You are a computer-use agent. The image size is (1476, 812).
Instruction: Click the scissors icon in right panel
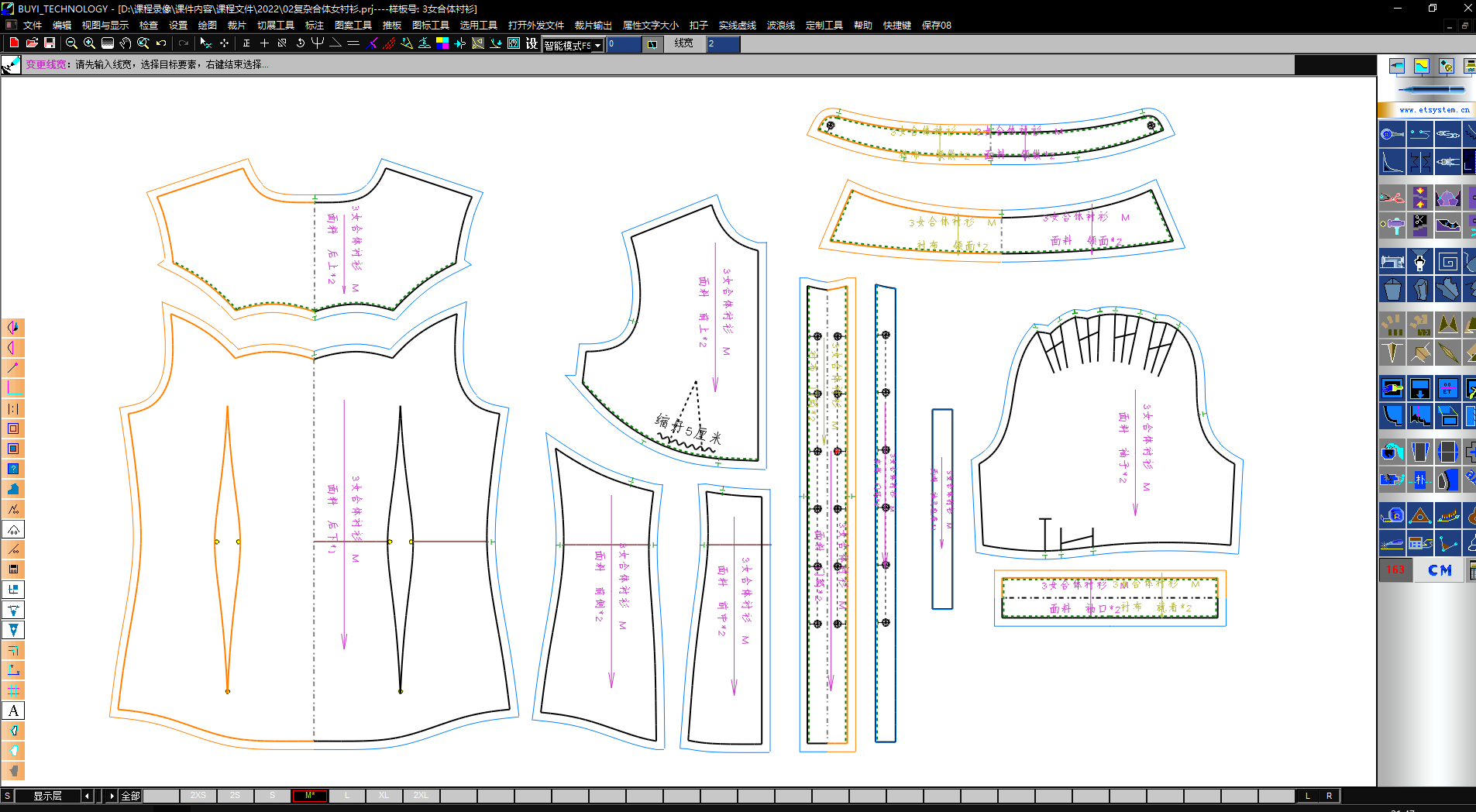coord(1392,198)
